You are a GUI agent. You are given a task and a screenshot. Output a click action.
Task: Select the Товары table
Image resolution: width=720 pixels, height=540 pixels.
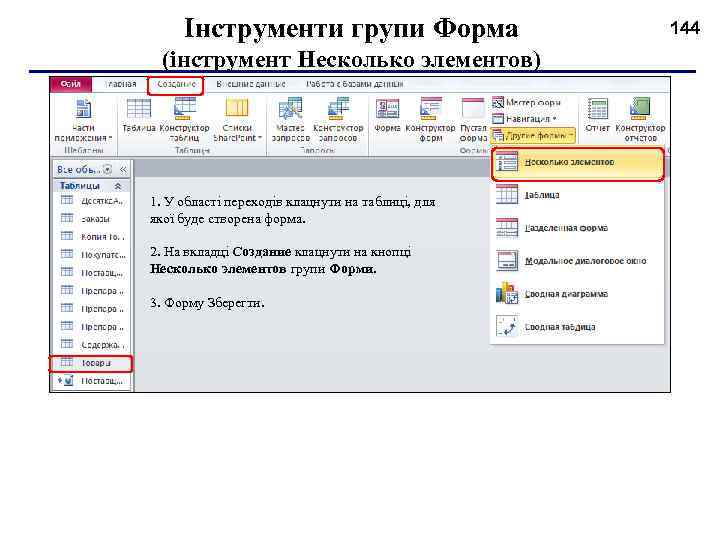point(91,363)
